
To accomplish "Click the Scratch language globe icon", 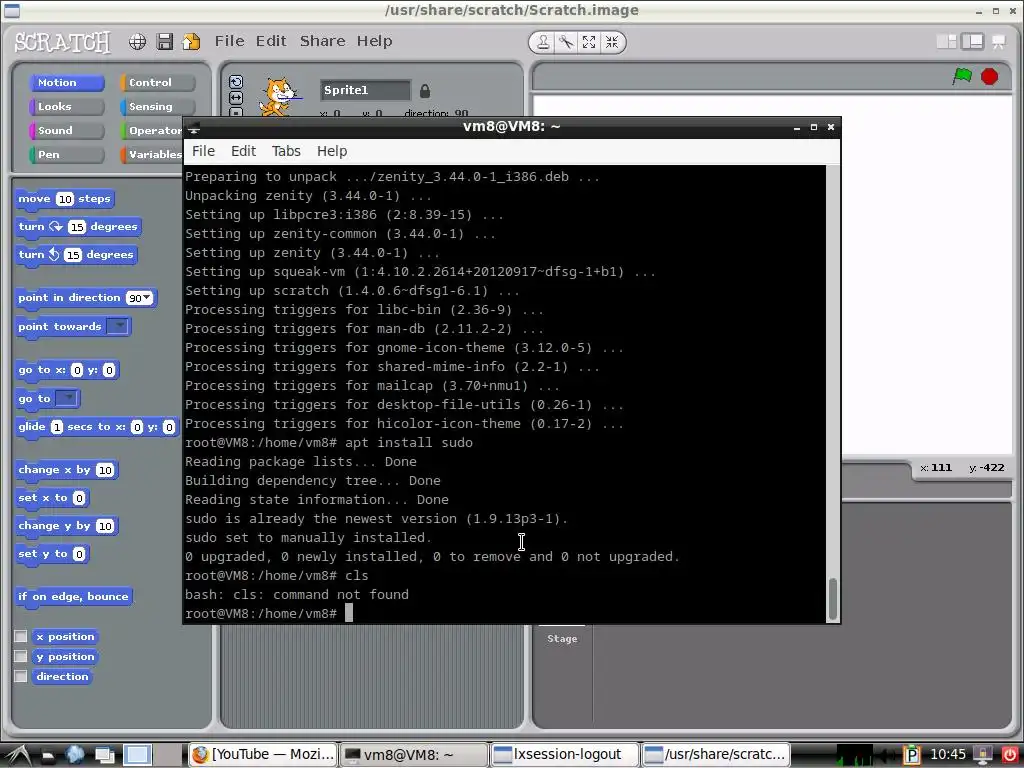I will pyautogui.click(x=137, y=42).
